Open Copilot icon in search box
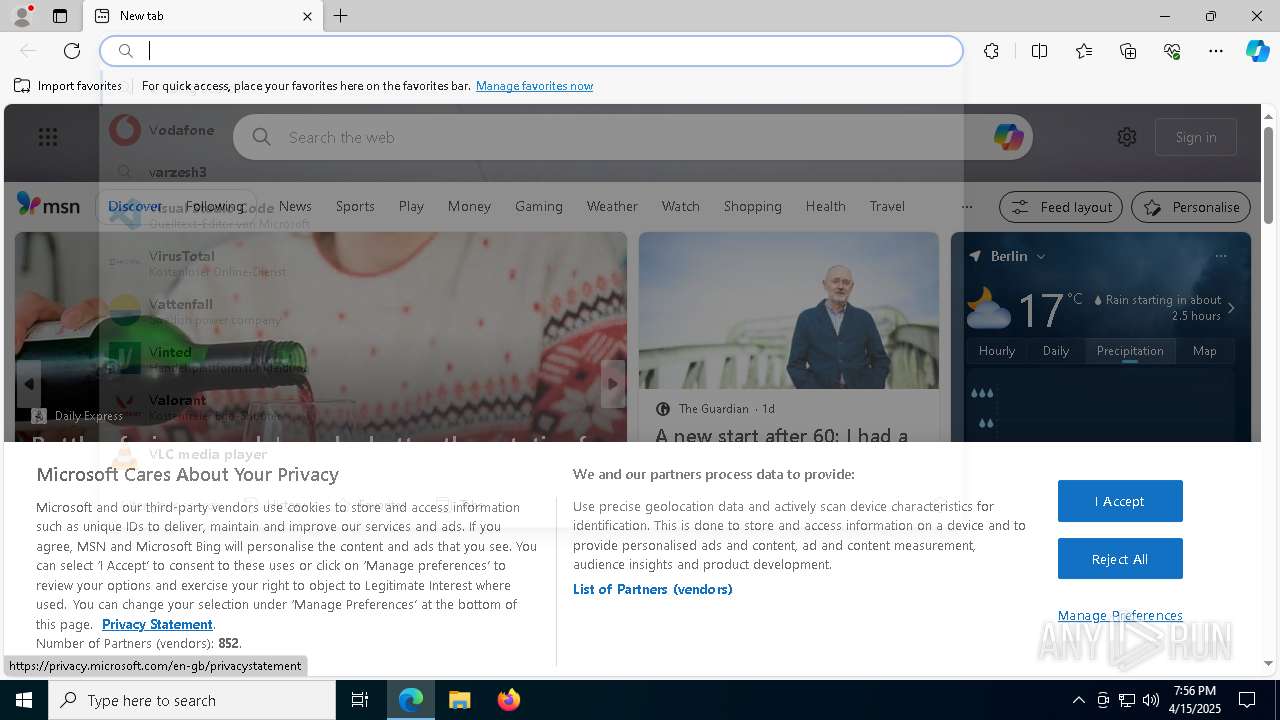The width and height of the screenshot is (1280, 720). (1008, 137)
